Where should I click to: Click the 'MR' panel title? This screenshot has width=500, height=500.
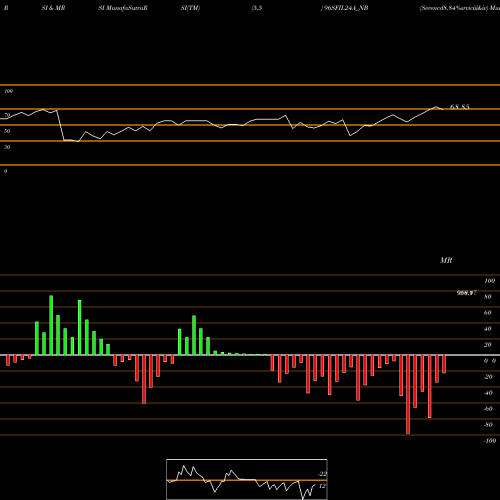point(446,260)
